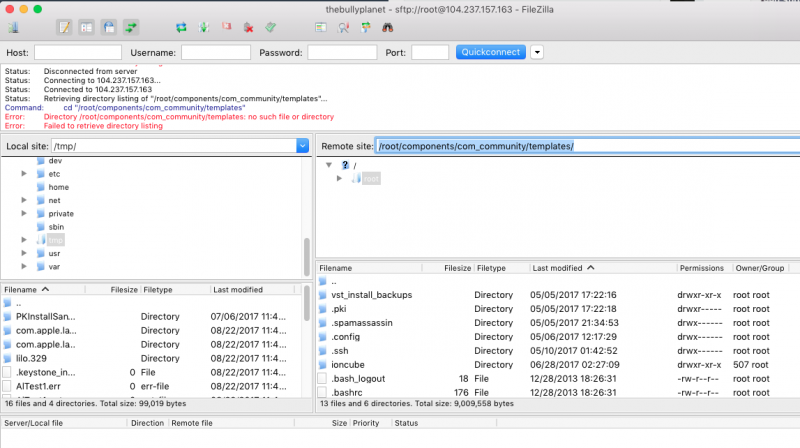Sort remote files by Permissions column
The image size is (800, 448).
tap(704, 268)
